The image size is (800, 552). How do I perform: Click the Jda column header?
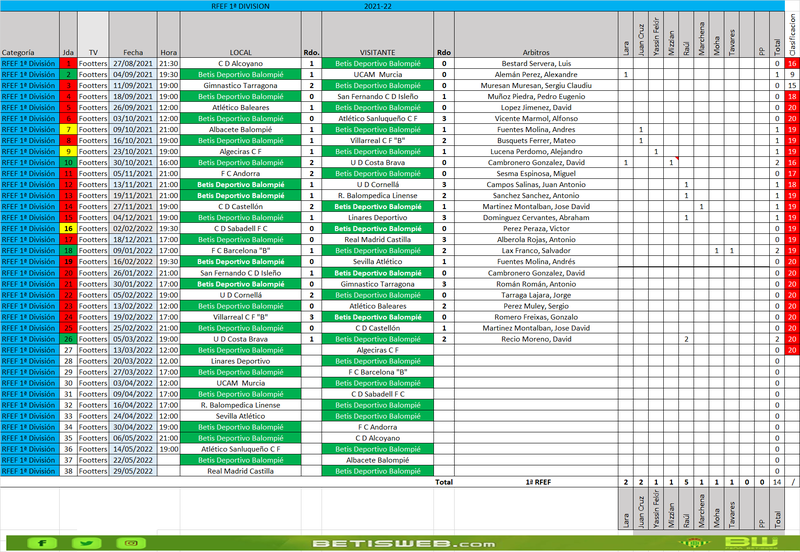[x=68, y=34]
